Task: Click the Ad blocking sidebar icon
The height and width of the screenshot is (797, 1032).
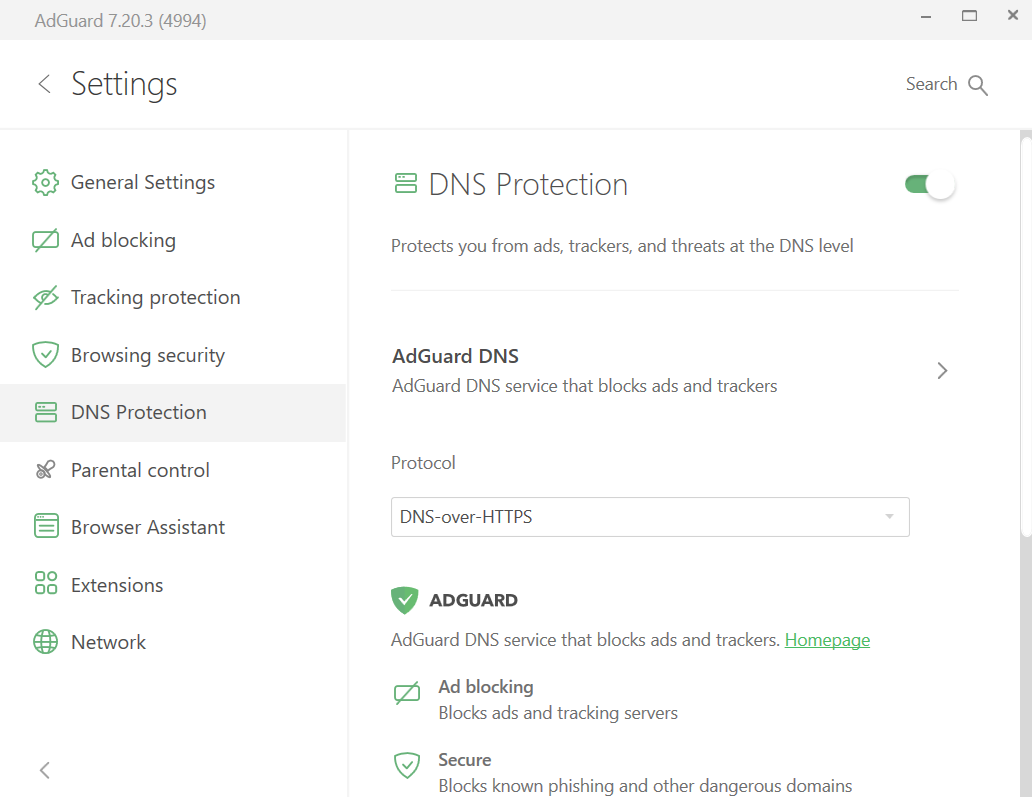Action: [45, 240]
